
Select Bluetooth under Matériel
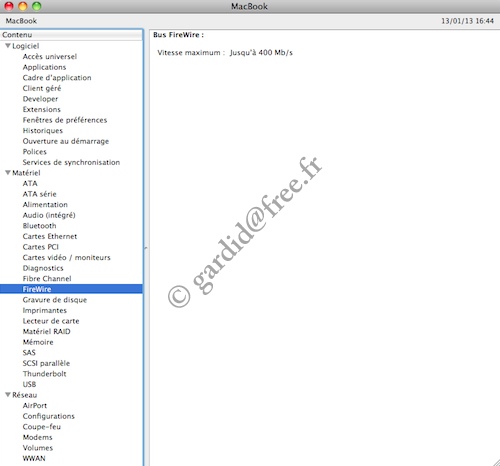pos(39,226)
